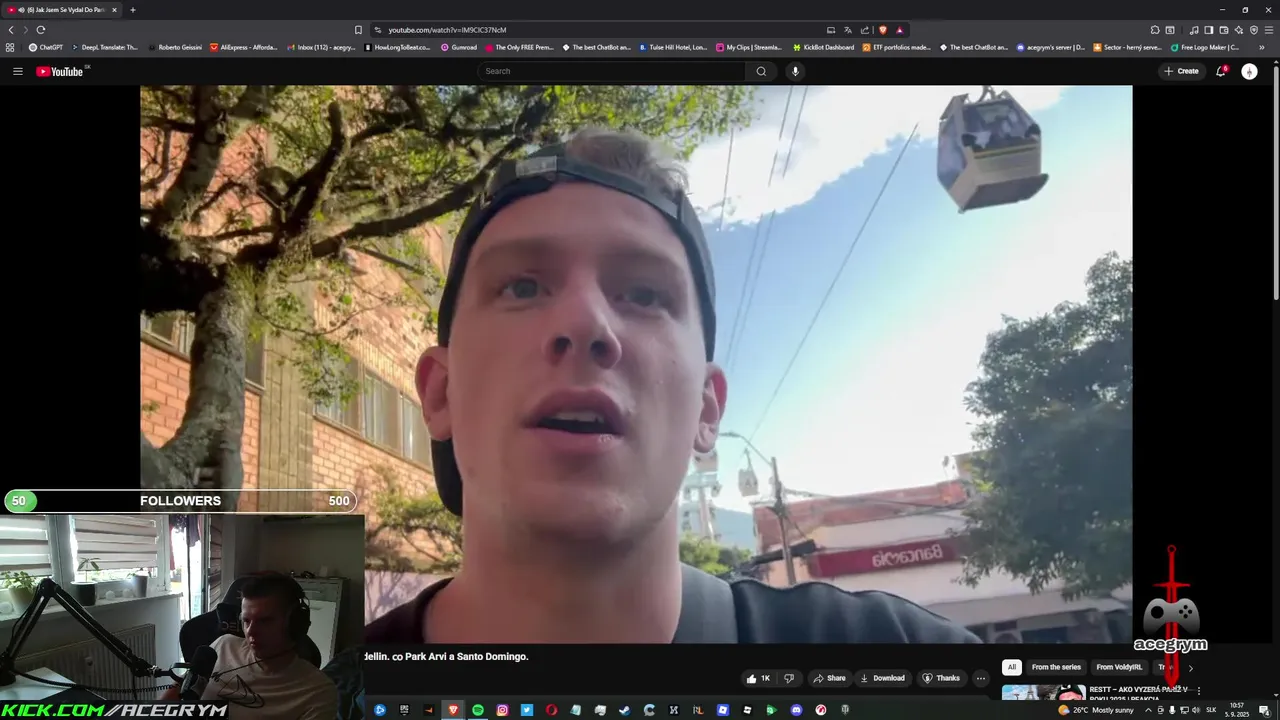
Task: Click the Create button
Action: [1181, 71]
